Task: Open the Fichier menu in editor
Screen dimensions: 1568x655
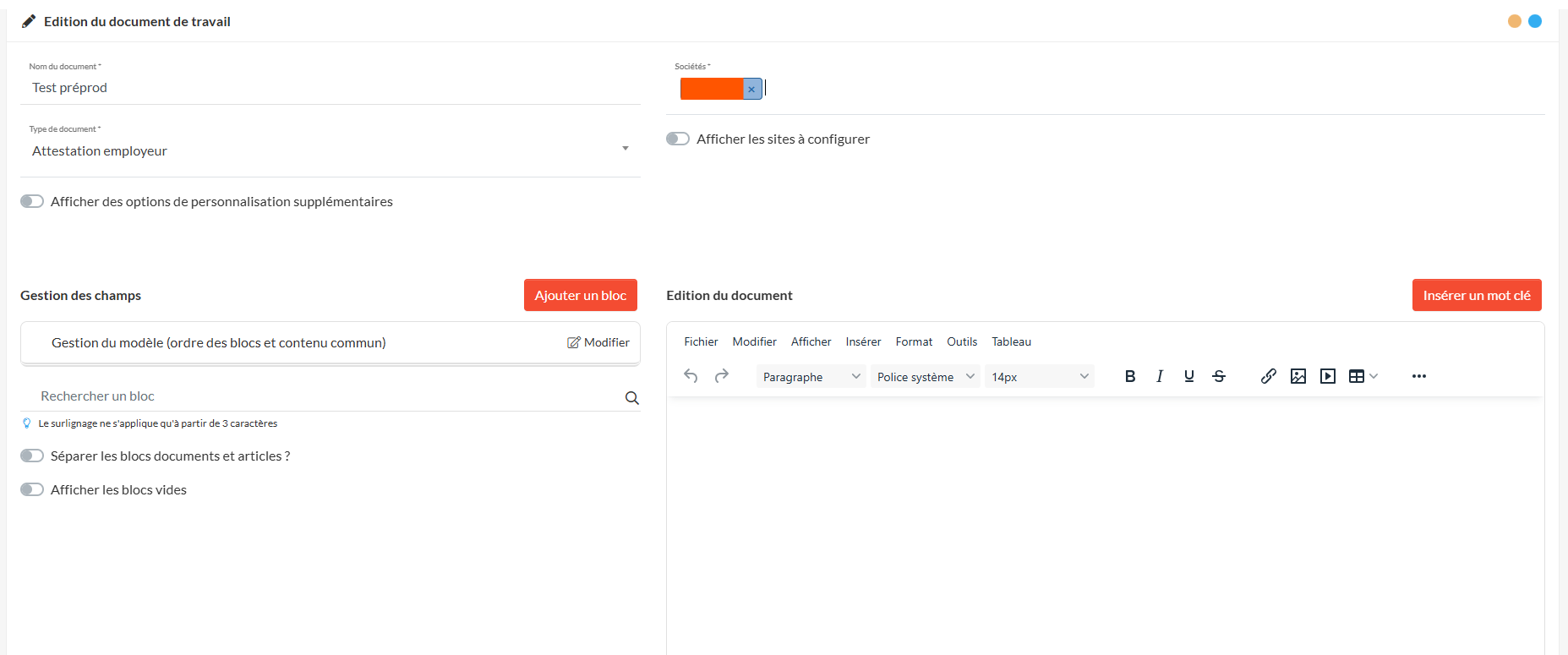Action: [701, 341]
